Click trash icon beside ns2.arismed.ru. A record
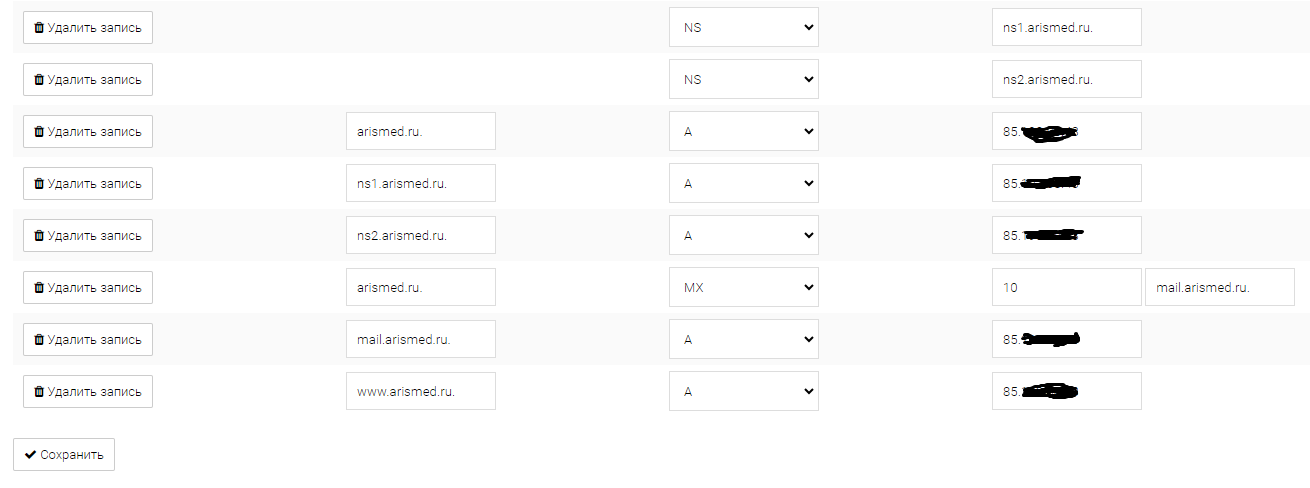 point(39,236)
